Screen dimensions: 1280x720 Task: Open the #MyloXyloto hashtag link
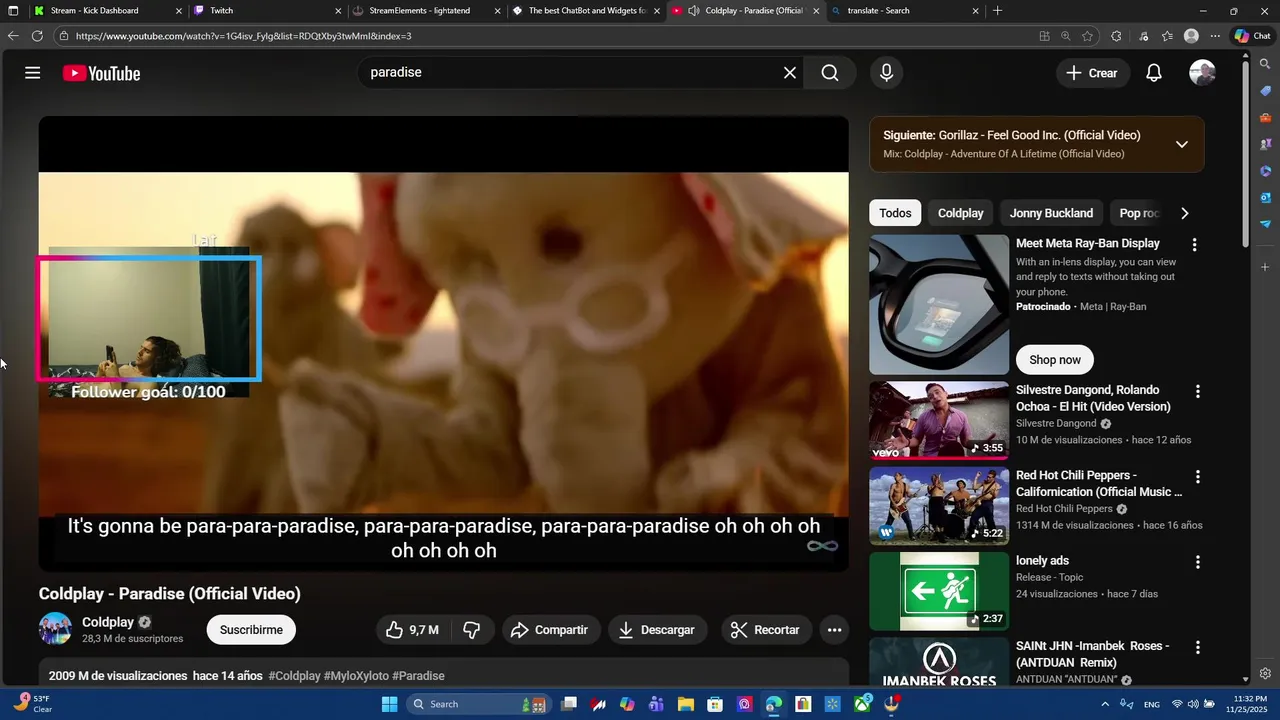coord(356,676)
